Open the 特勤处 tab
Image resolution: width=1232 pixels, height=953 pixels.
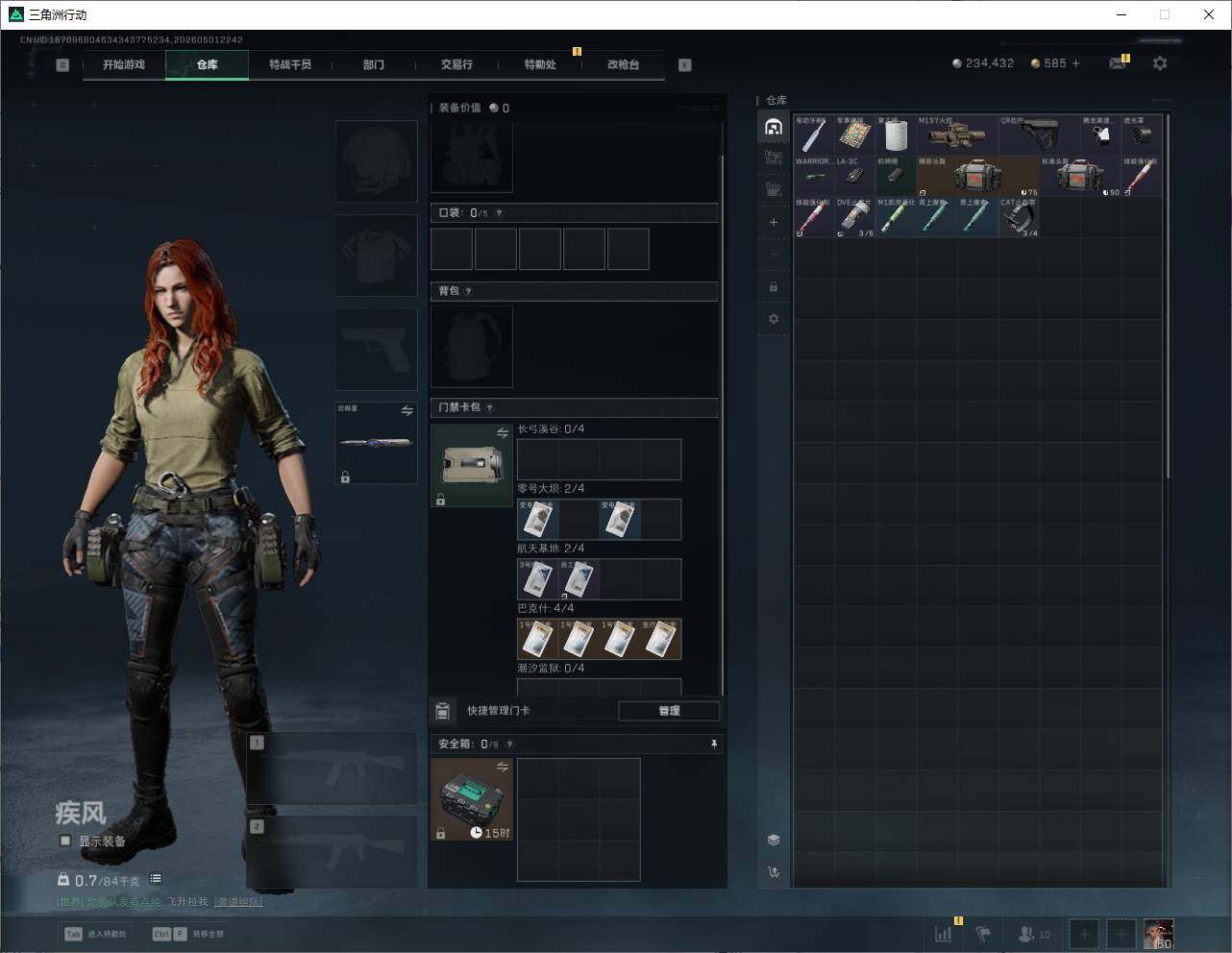point(540,64)
